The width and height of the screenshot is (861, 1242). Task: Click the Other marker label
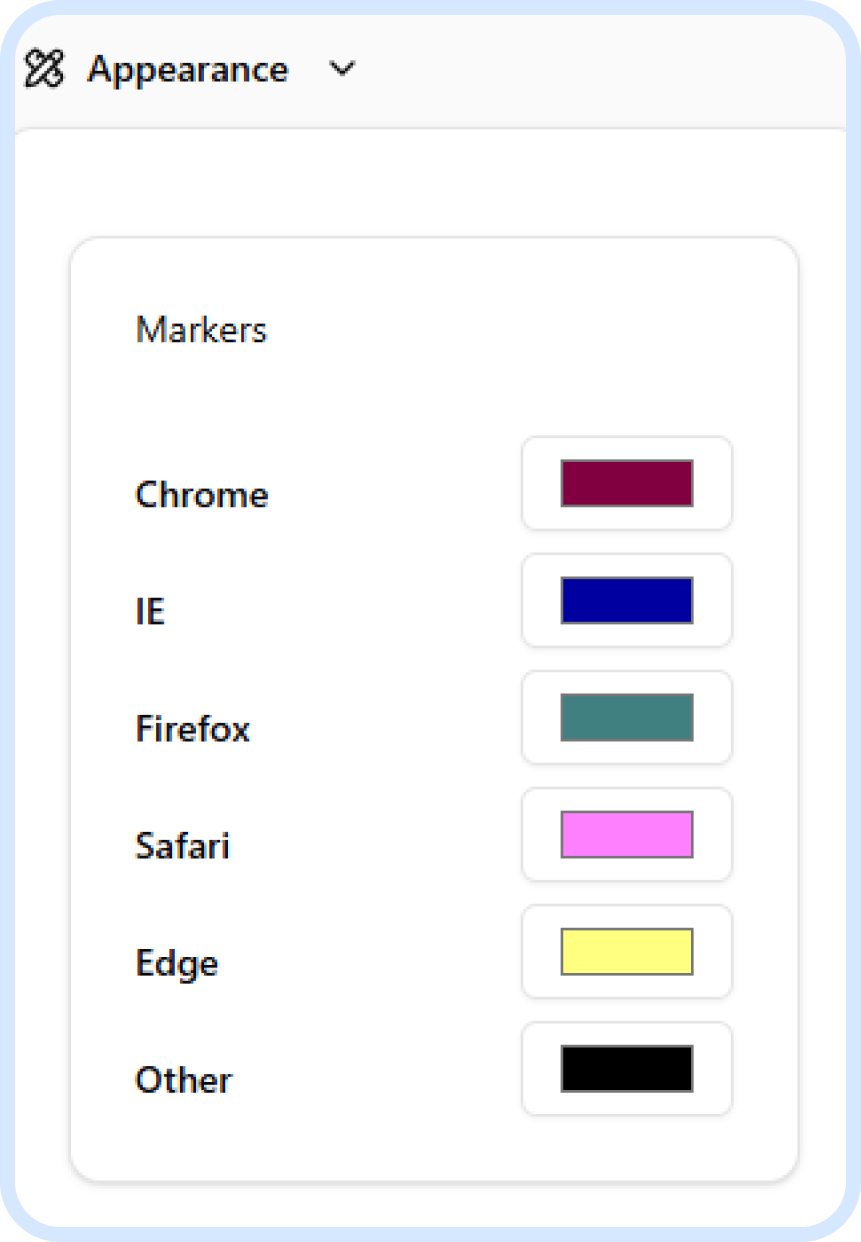click(x=184, y=1080)
